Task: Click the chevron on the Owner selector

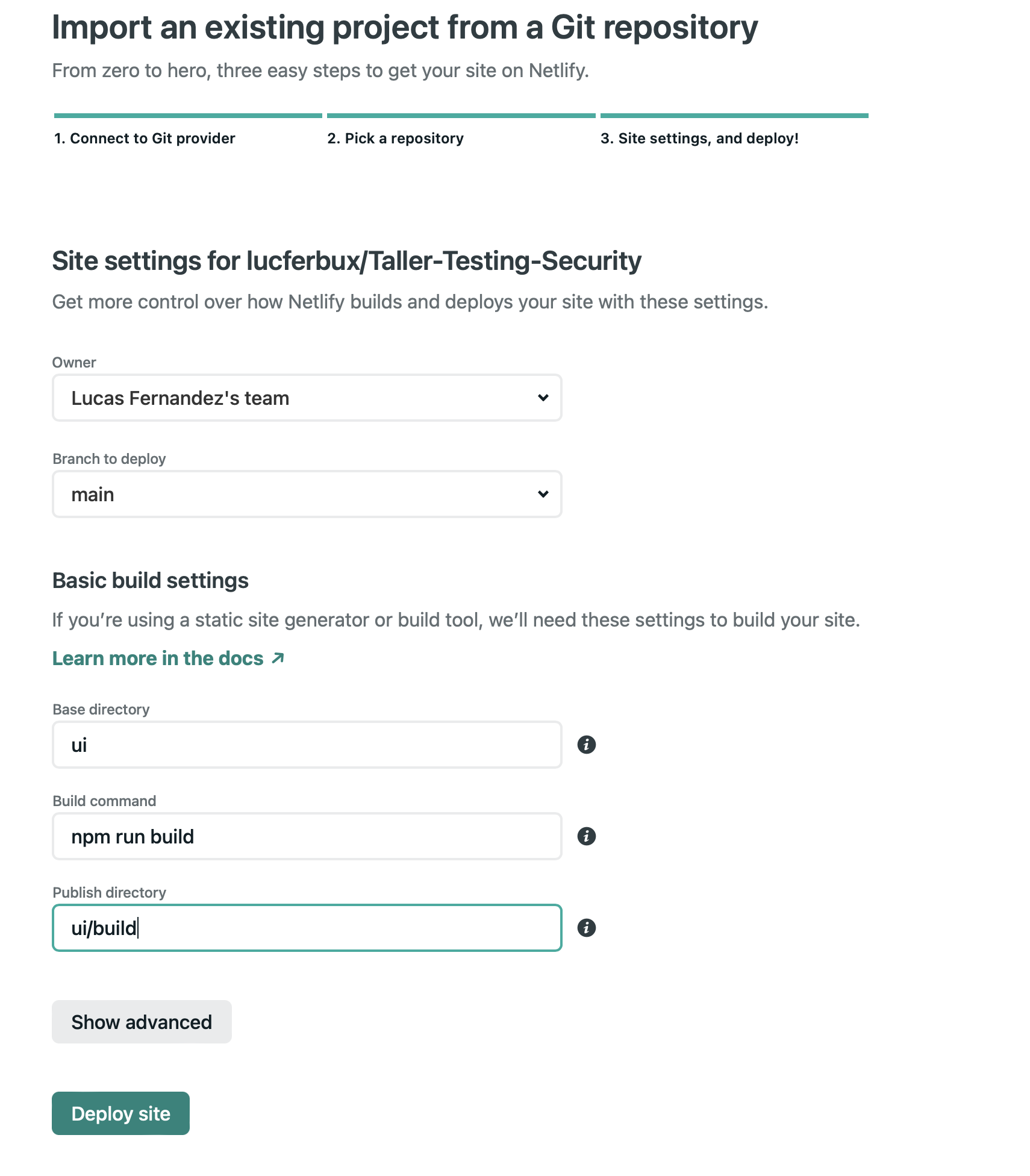Action: point(543,398)
